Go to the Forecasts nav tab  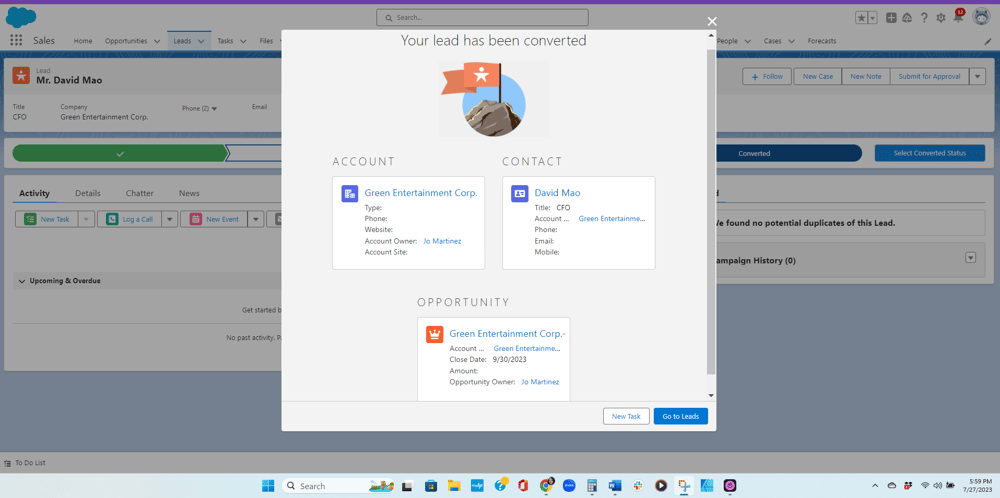pyautogui.click(x=821, y=41)
